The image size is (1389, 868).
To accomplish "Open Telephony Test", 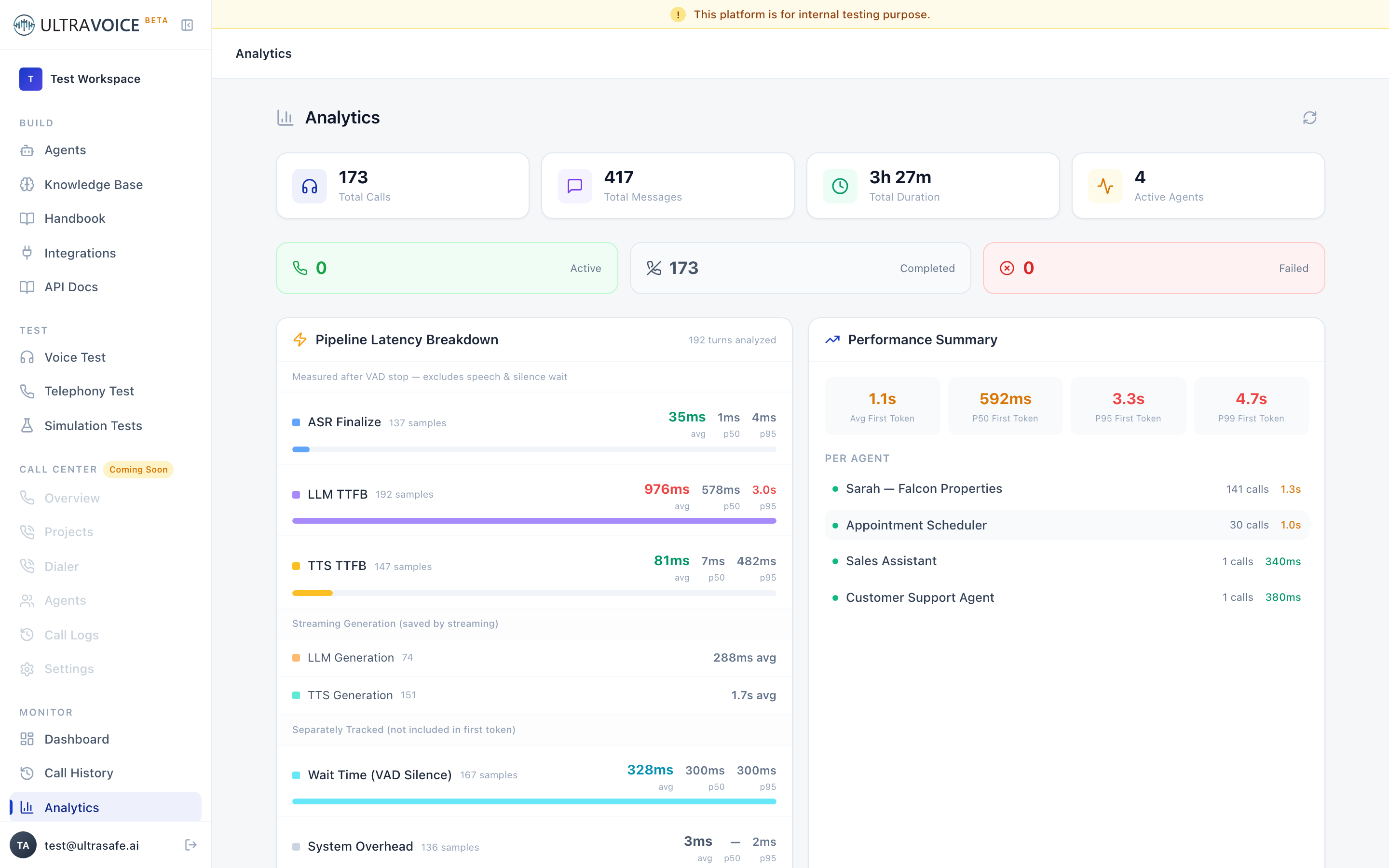I will pos(106,391).
